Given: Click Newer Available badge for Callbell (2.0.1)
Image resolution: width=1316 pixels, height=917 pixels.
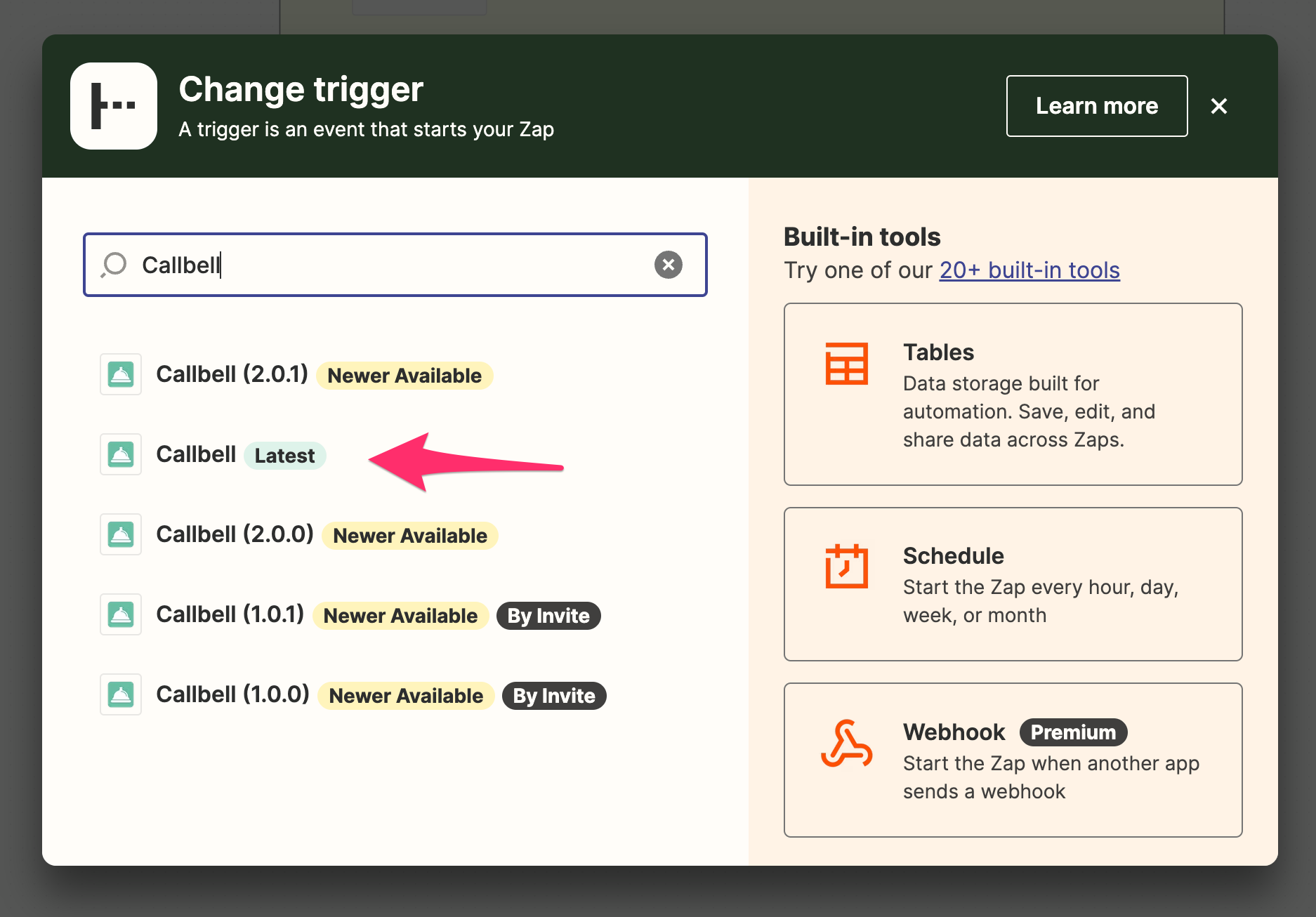Looking at the screenshot, I should coord(404,376).
